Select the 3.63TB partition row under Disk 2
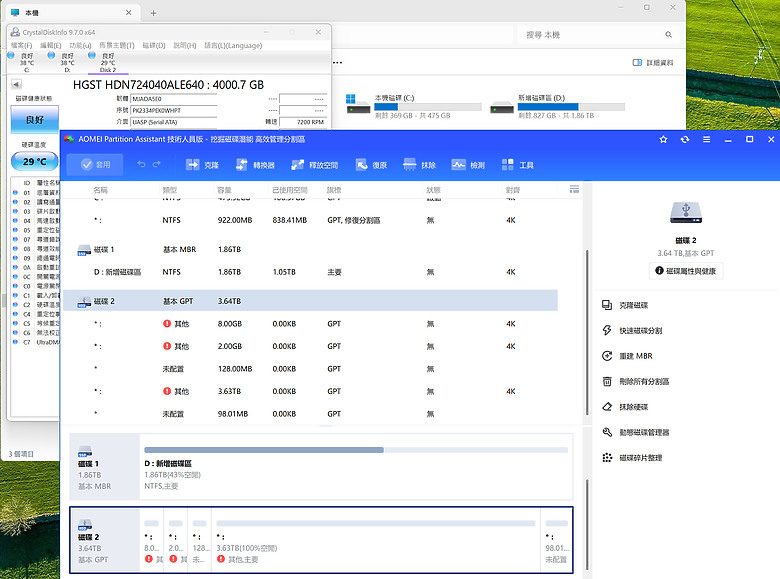The width and height of the screenshot is (780, 579). [x=310, y=391]
